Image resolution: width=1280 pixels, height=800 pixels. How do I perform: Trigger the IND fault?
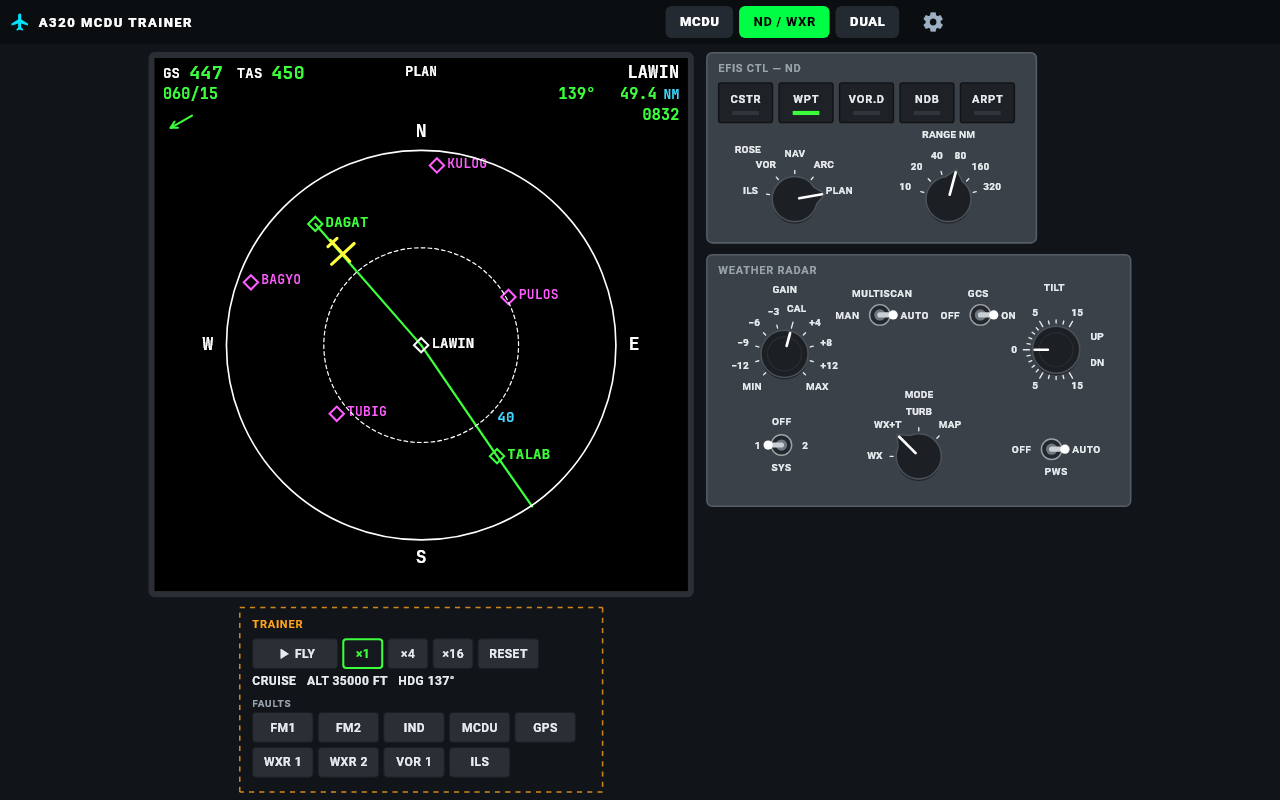(x=414, y=728)
